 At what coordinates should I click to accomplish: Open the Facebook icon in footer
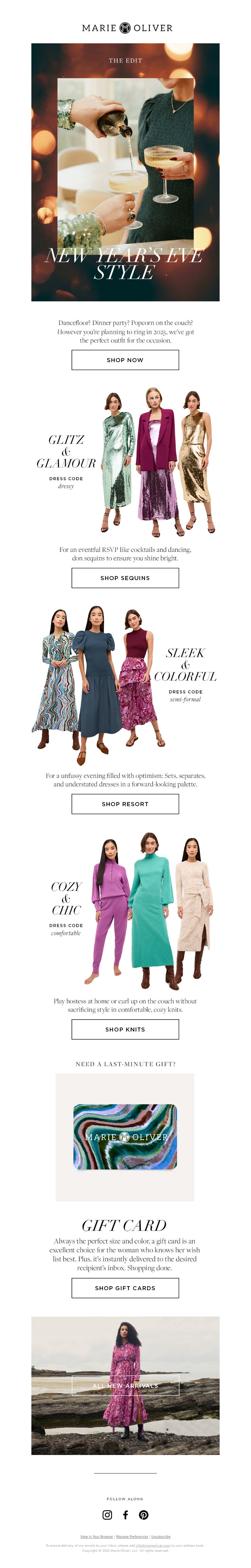click(x=125, y=1514)
